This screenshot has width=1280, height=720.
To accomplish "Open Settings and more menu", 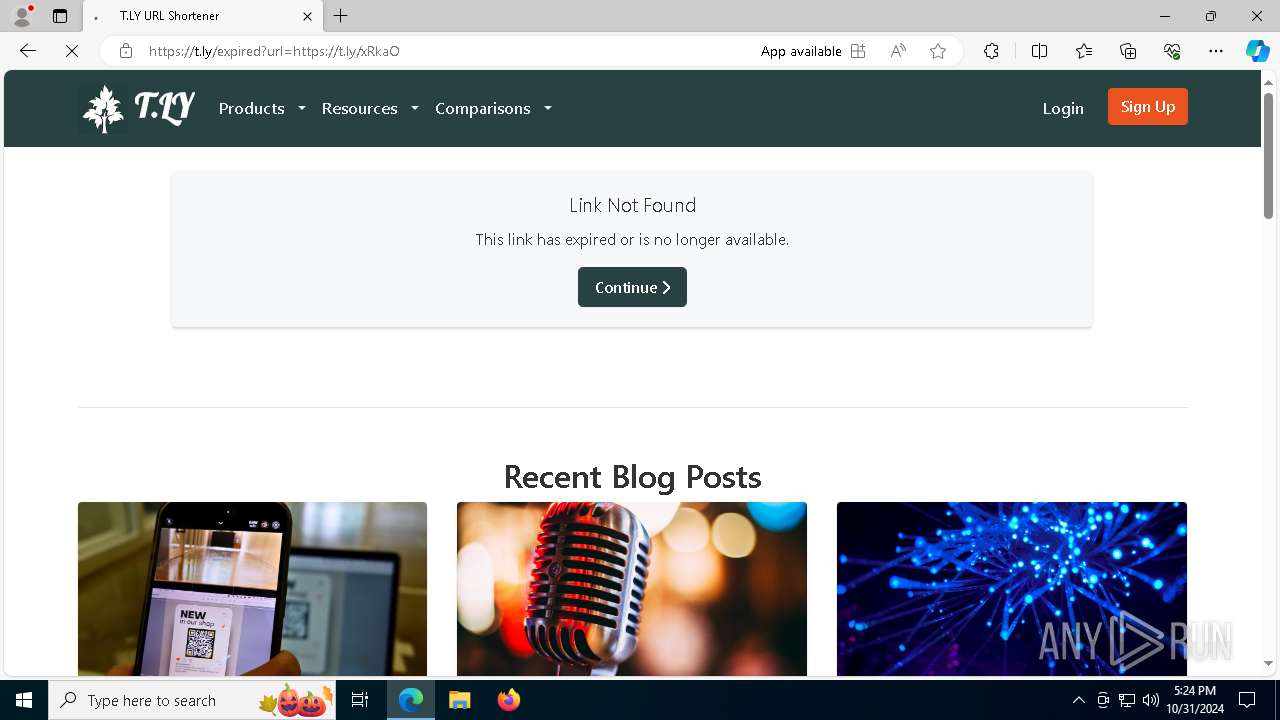I will [x=1216, y=51].
